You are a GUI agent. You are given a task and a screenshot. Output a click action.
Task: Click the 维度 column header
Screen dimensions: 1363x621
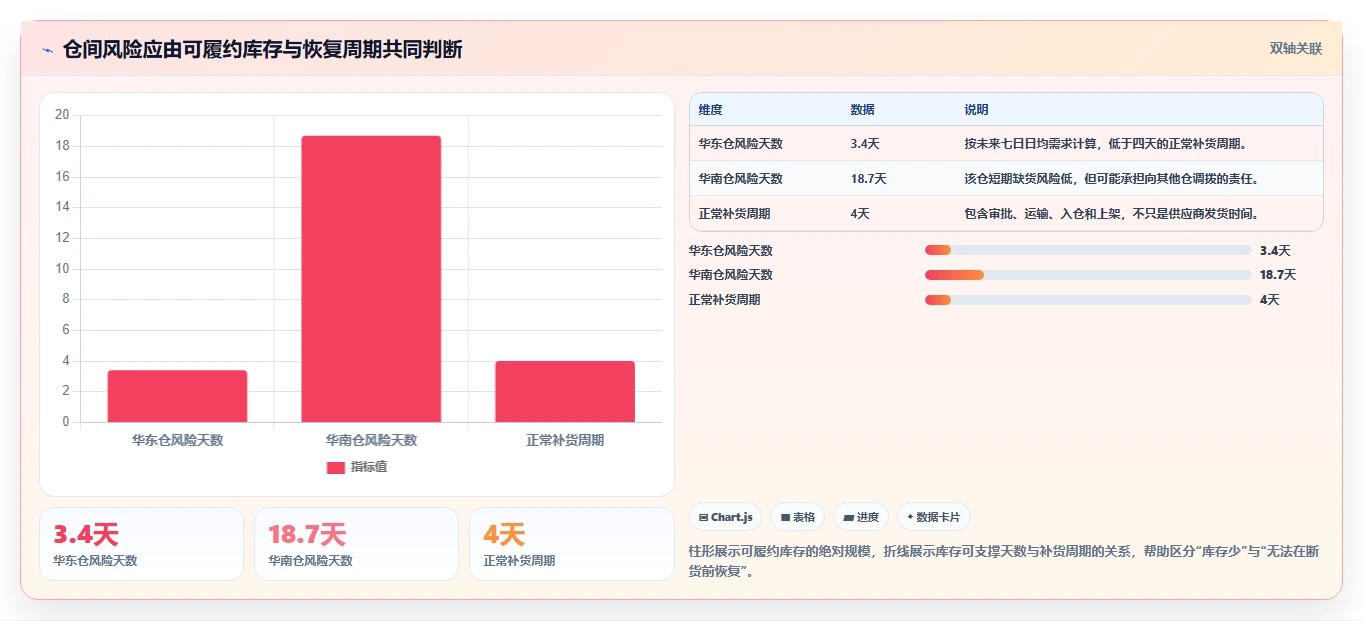coord(711,109)
